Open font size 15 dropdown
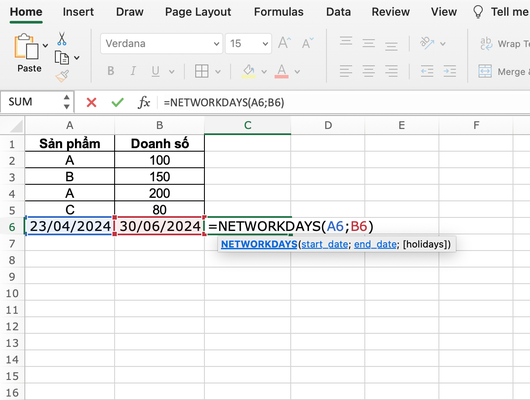Screen dimensions: 530x400 265,44
